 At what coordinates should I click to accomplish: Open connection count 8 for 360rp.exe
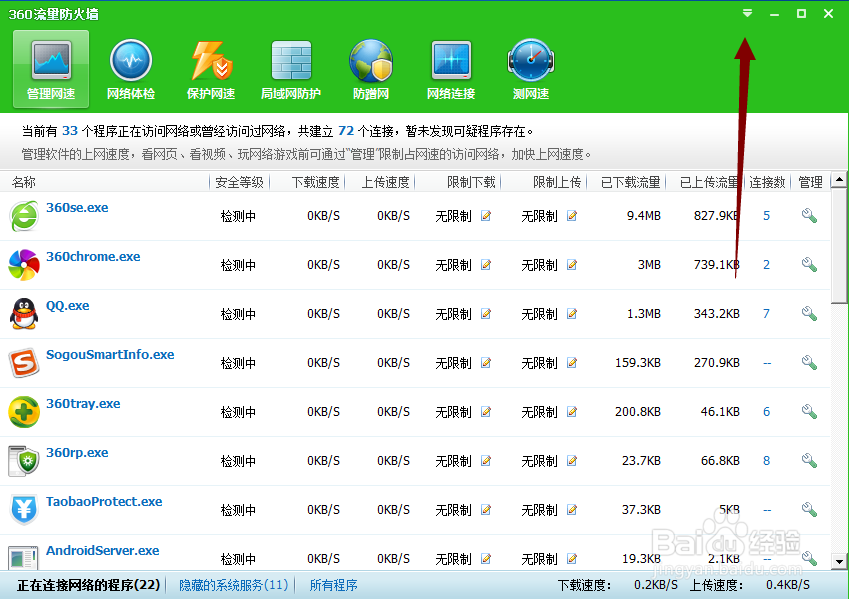766,461
